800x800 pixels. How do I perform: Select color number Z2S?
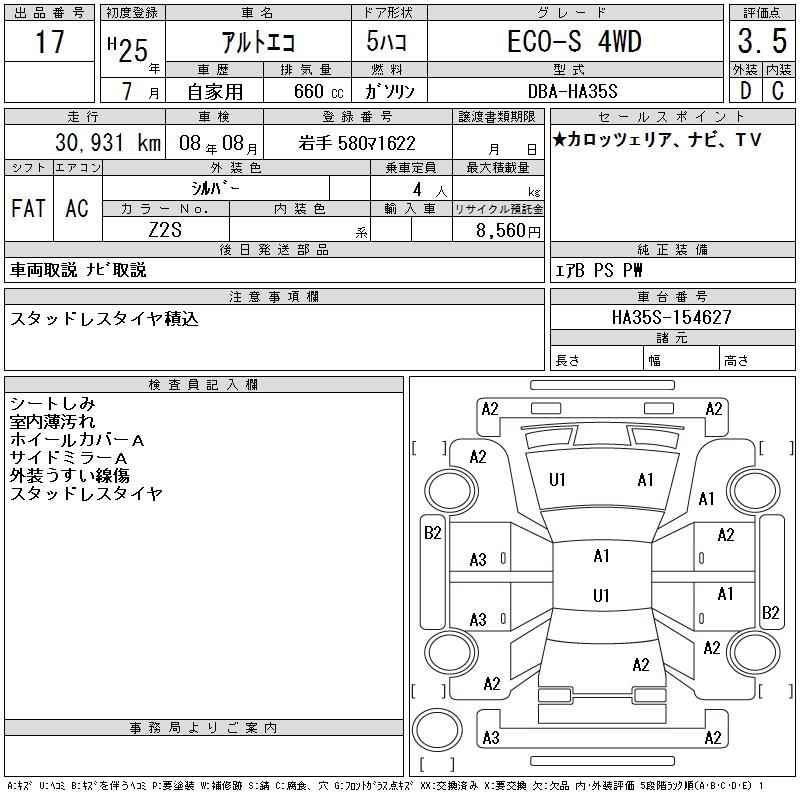pyautogui.click(x=165, y=230)
